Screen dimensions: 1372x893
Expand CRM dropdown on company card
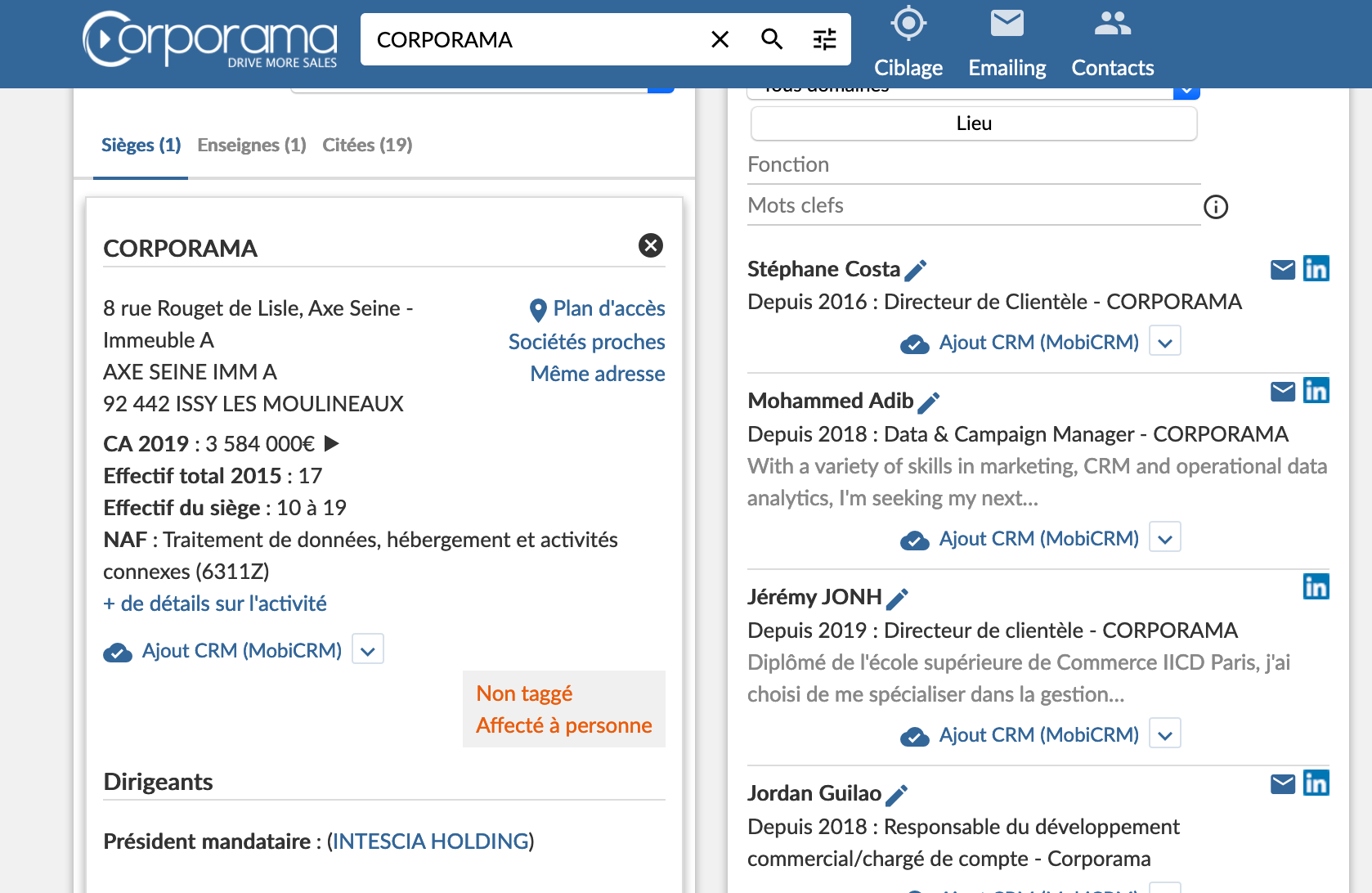[368, 650]
